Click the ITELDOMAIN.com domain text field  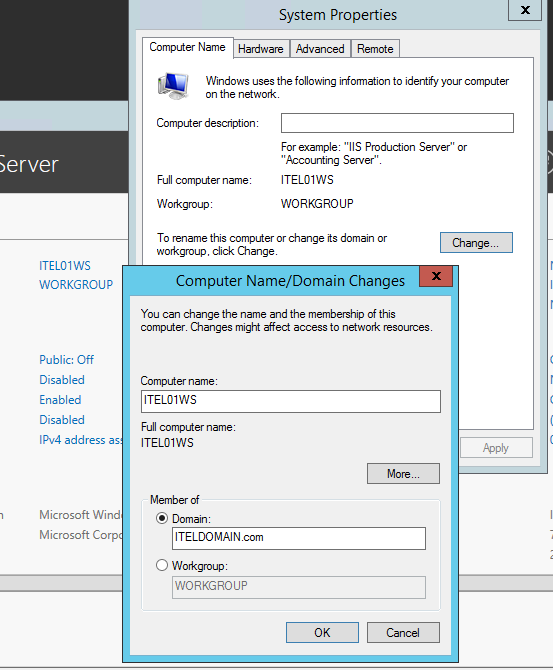(x=299, y=538)
